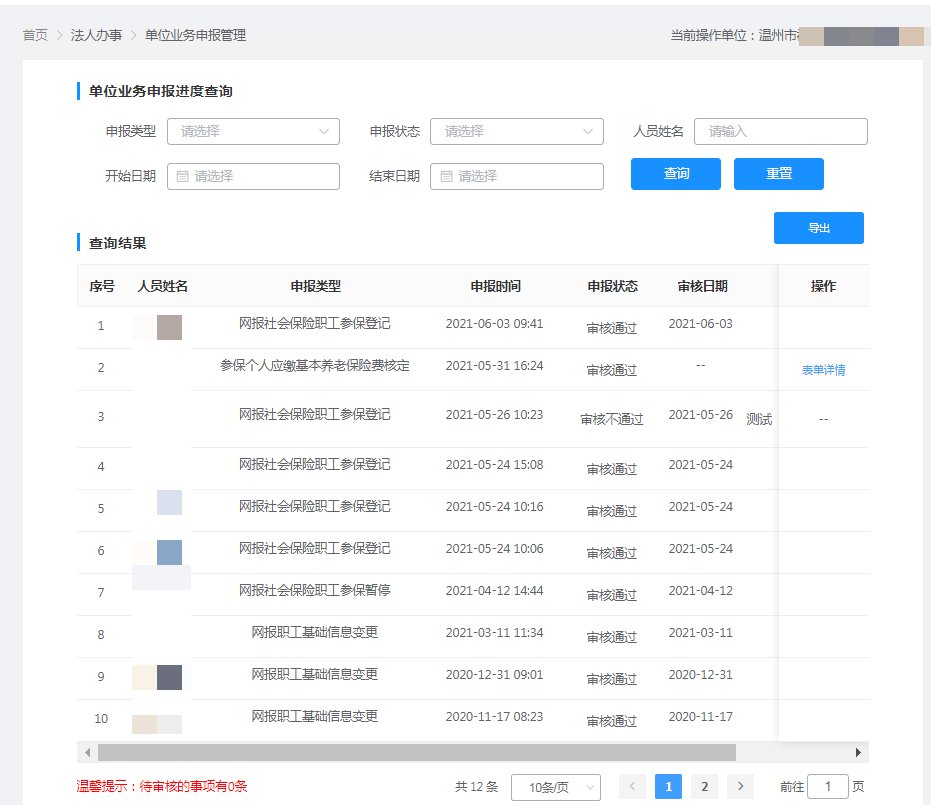Open 法人办事 breadcrumb
This screenshot has height=805, width=931.
tap(96, 35)
